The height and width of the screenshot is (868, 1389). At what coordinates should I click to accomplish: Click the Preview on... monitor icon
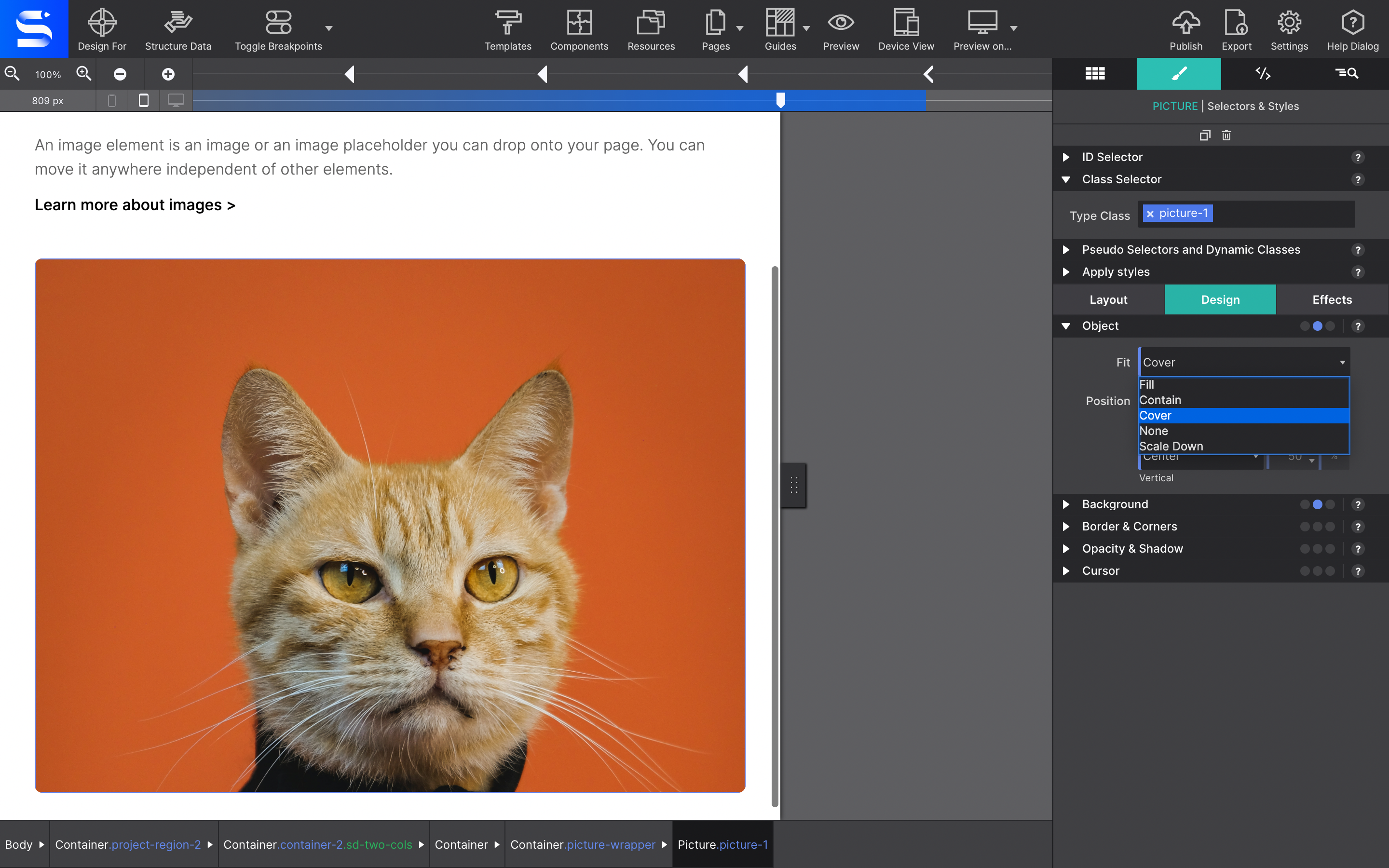pos(982,23)
